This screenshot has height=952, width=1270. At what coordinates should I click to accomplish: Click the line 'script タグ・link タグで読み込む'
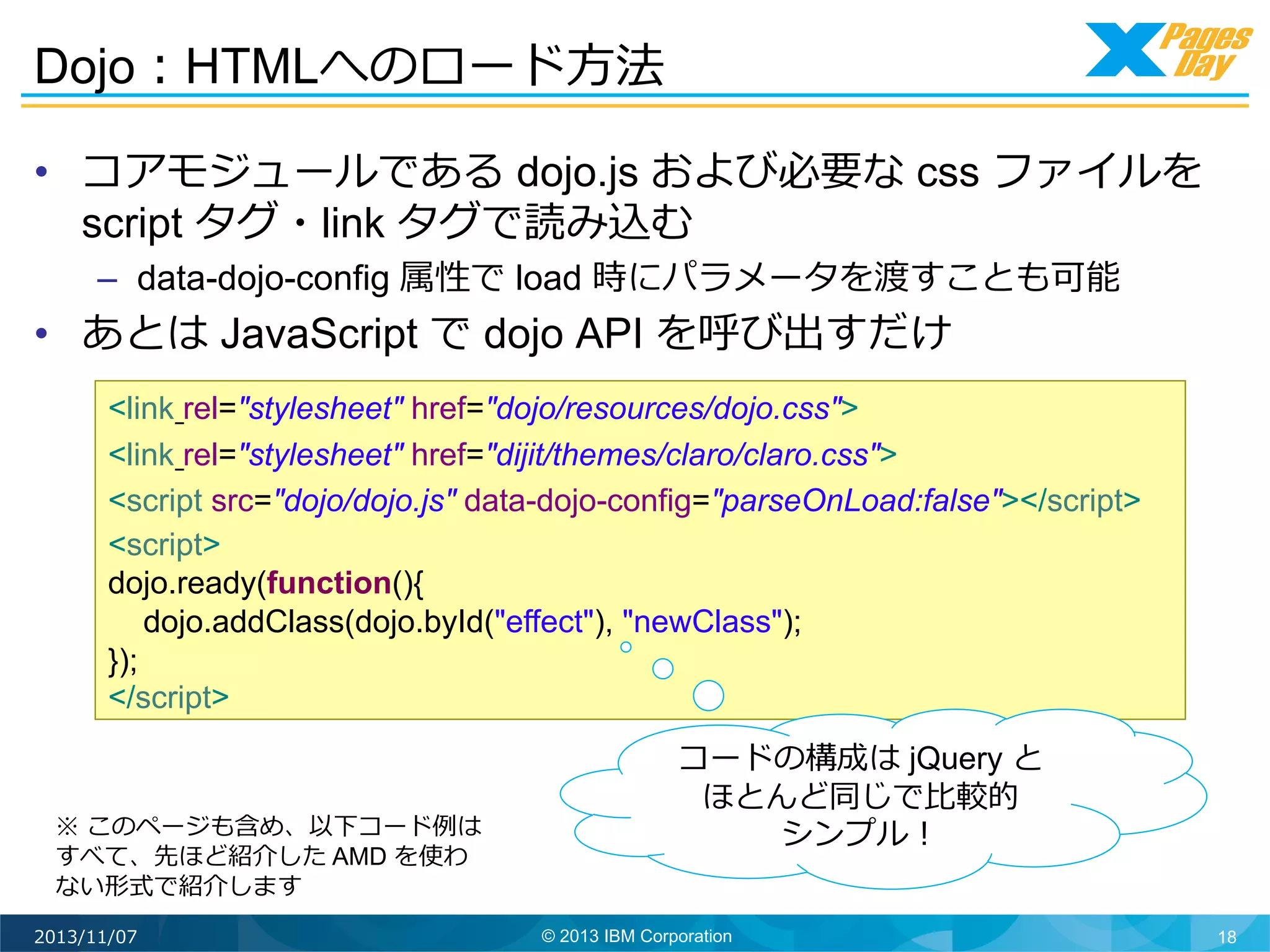pyautogui.click(x=387, y=223)
